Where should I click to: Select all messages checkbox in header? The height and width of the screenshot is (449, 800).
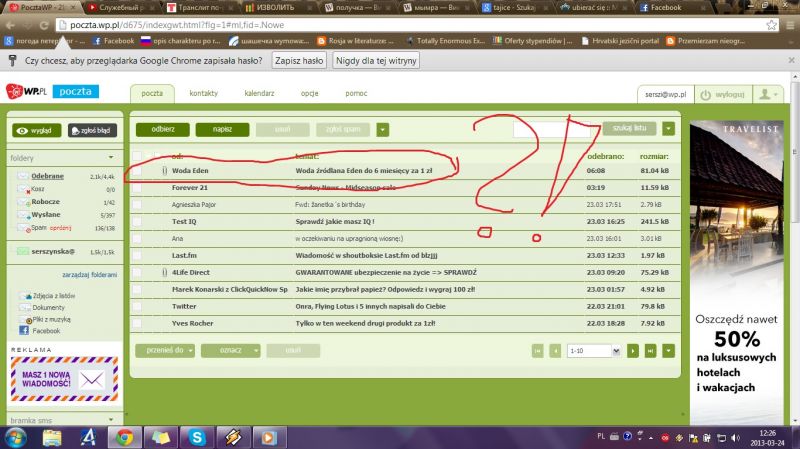pyautogui.click(x=137, y=156)
